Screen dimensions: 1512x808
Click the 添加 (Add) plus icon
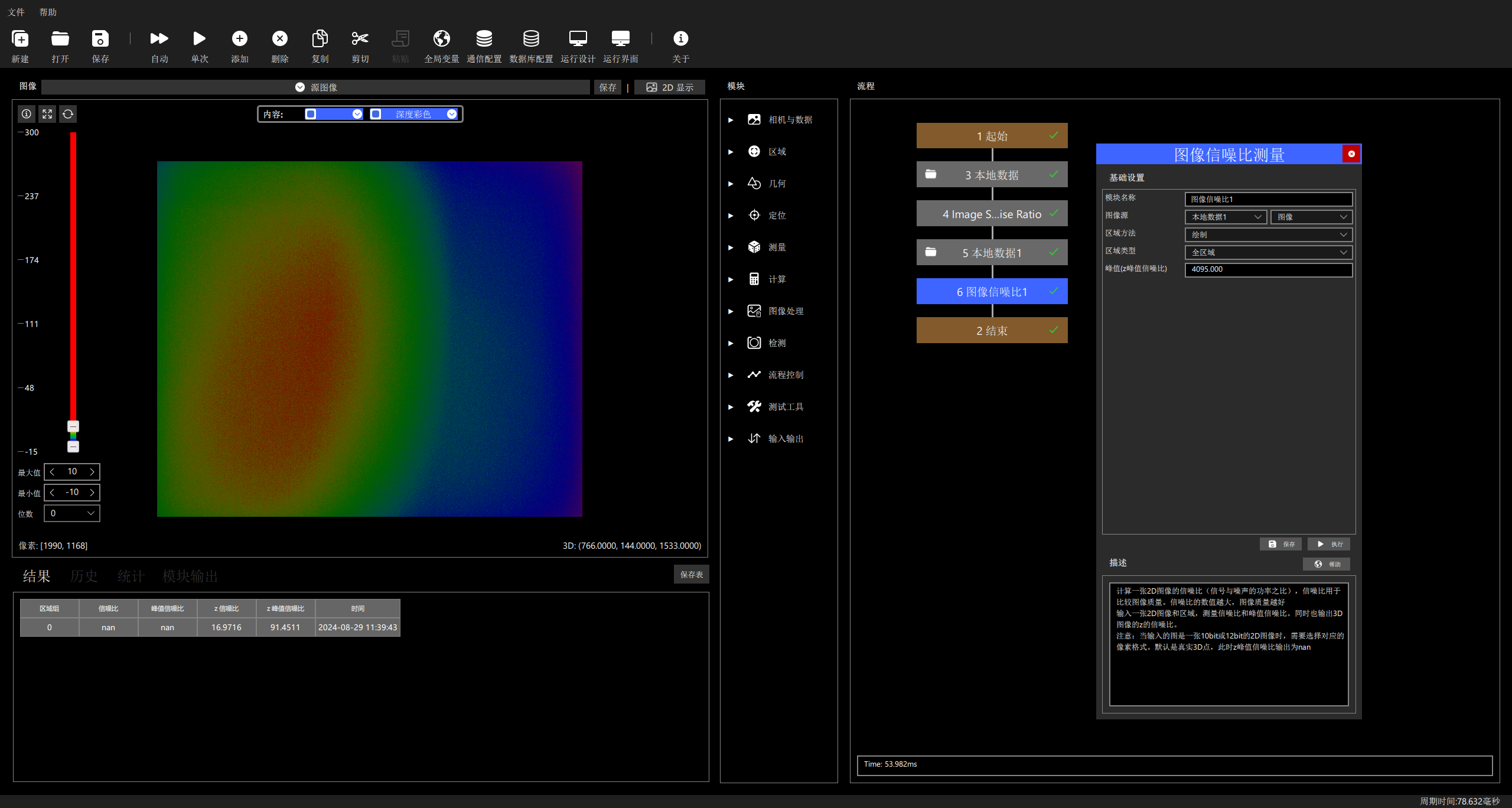coord(240,39)
